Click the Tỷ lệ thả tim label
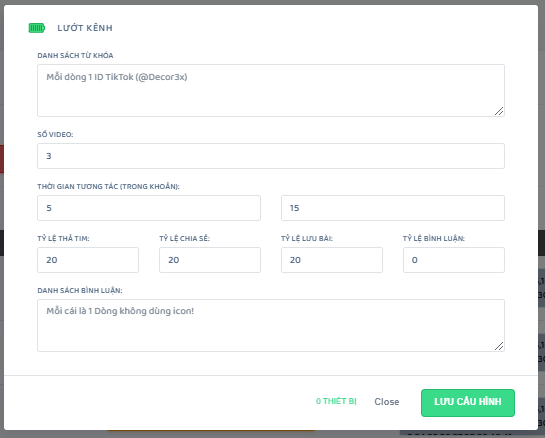 (63, 238)
